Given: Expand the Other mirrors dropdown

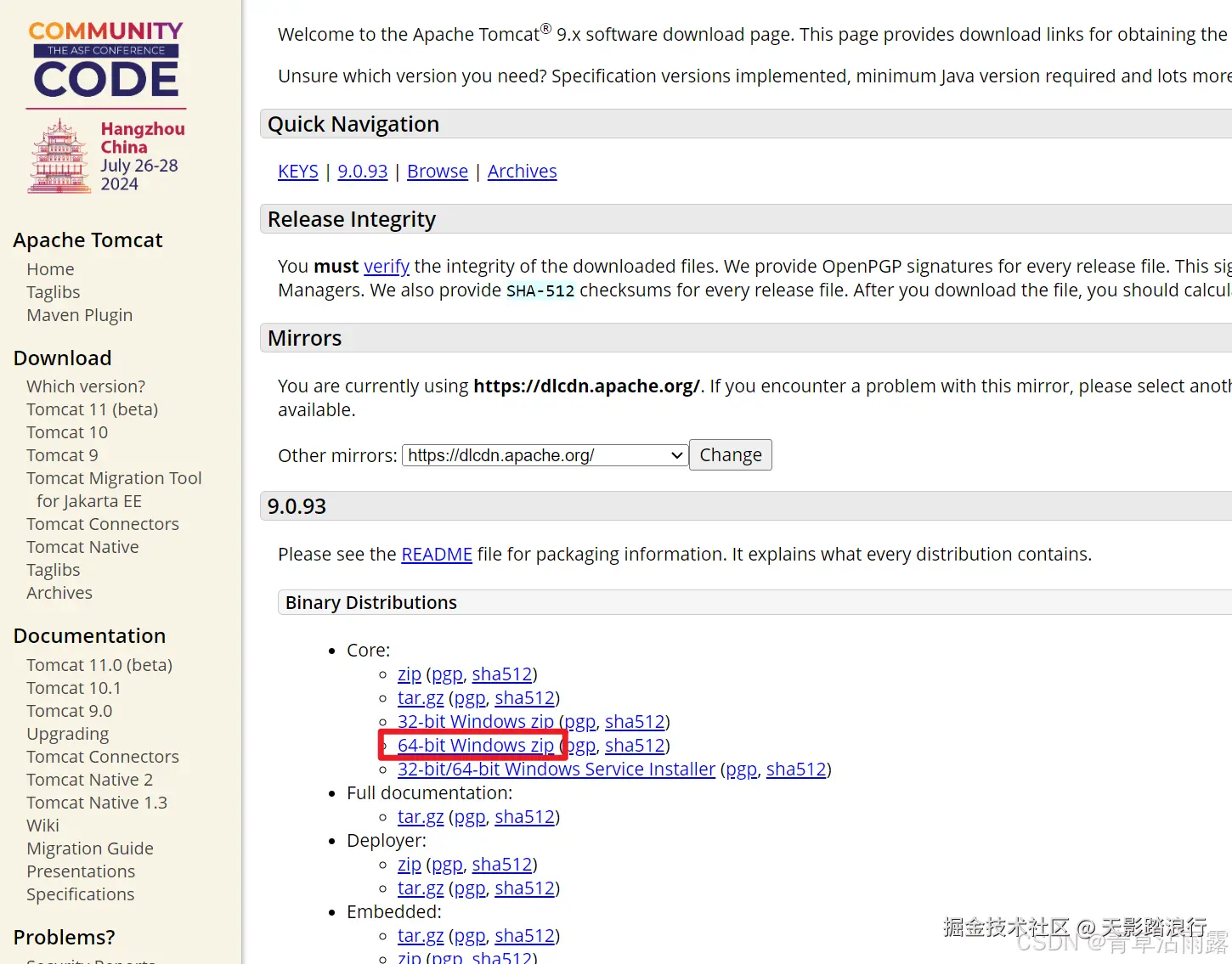Looking at the screenshot, I should 545,455.
